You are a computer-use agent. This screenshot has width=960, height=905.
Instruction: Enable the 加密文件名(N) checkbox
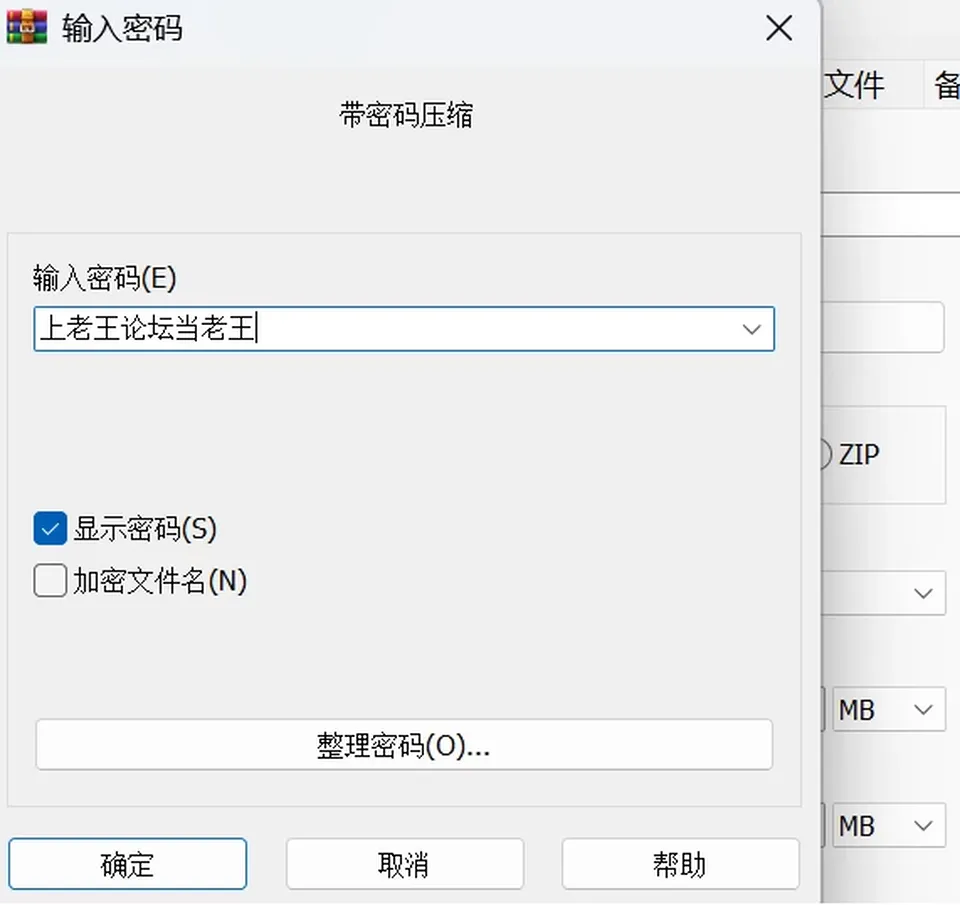coord(50,580)
